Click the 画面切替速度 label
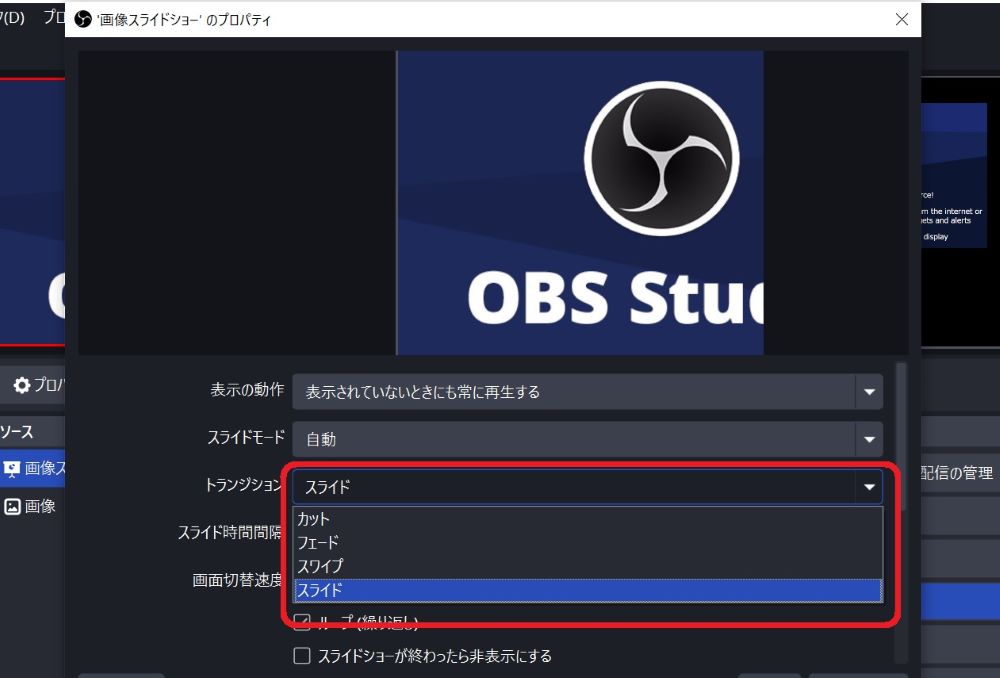 [237, 580]
